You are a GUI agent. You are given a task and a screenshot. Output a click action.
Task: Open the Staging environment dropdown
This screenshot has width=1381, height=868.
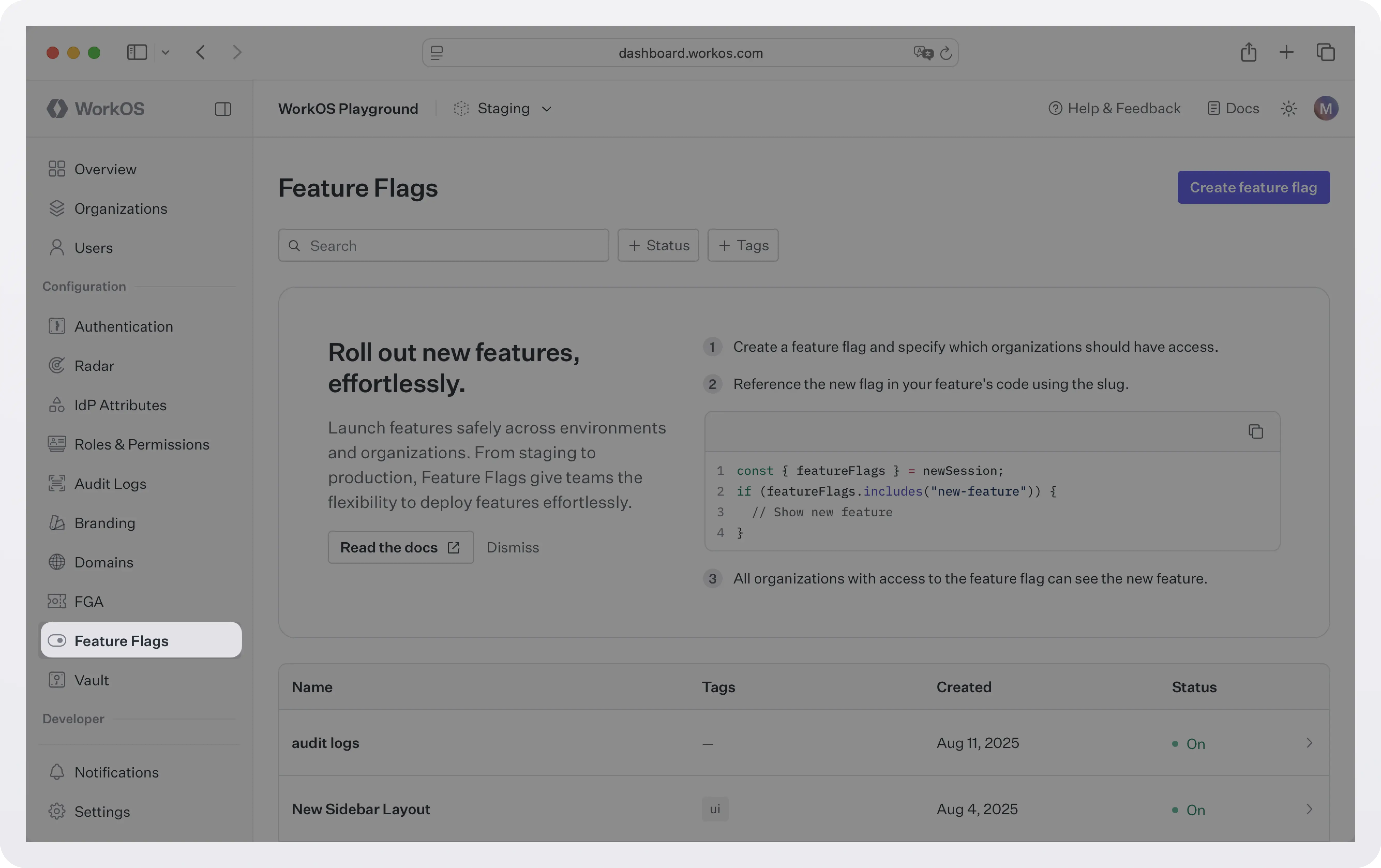point(502,108)
